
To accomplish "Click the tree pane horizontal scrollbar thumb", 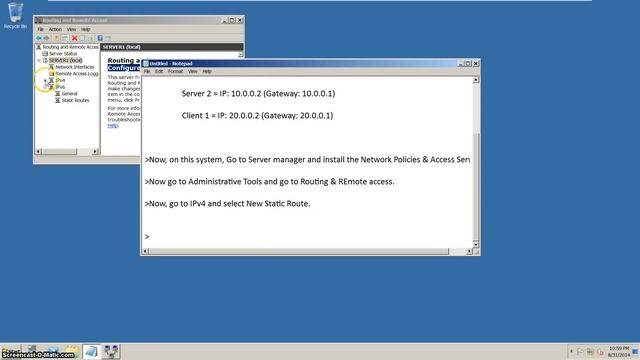I will (x=59, y=151).
